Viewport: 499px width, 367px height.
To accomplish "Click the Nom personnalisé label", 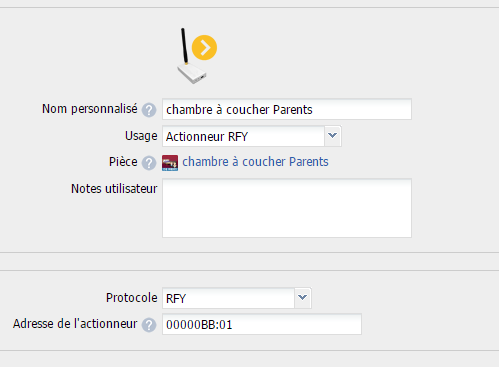I will [90, 109].
